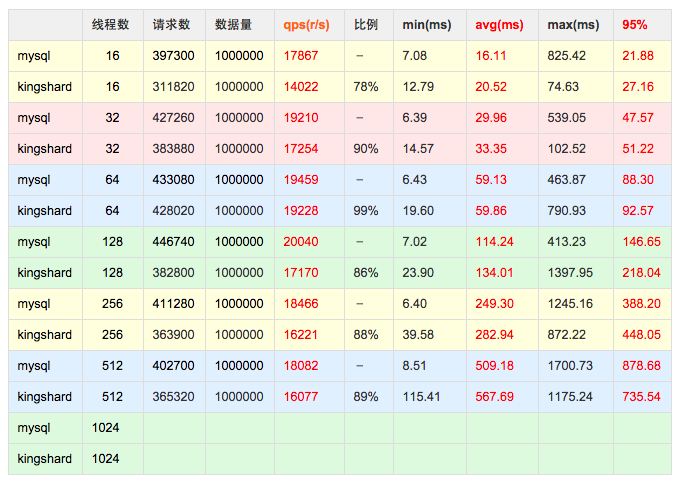Select qps value 16221

point(301,334)
